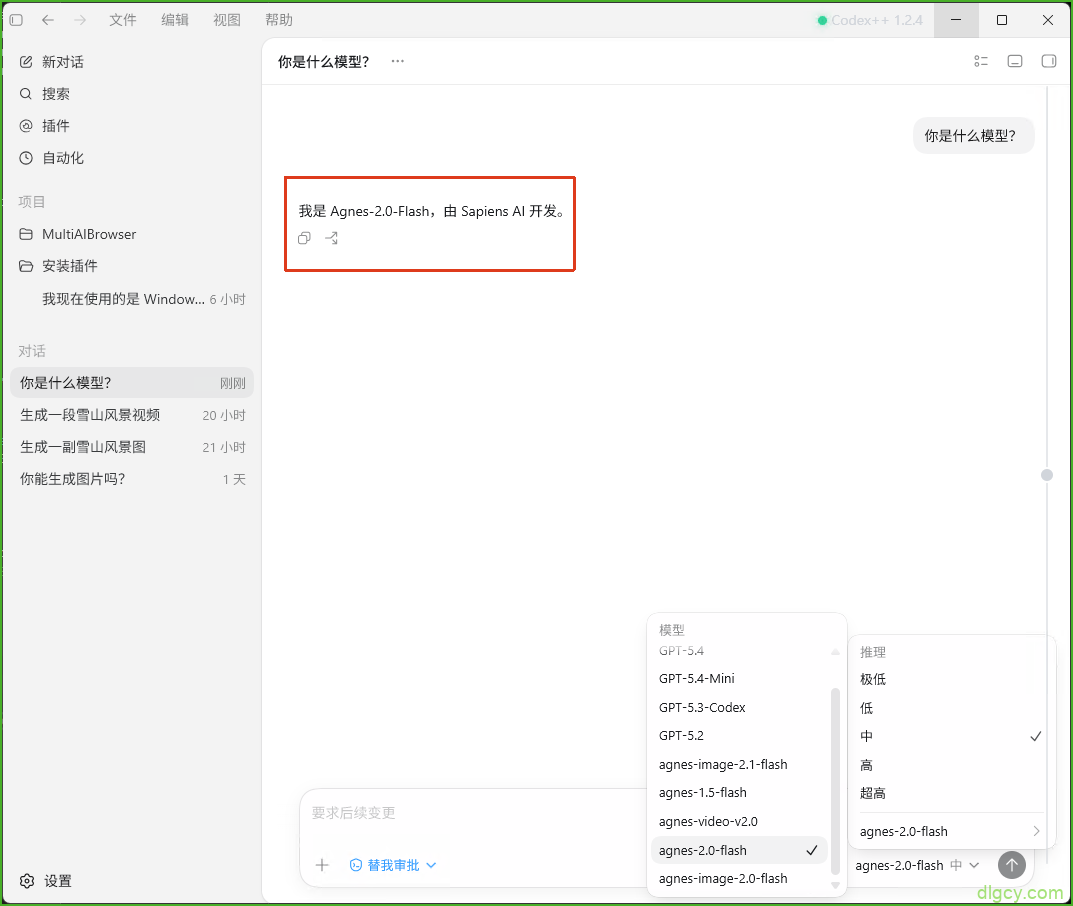This screenshot has width=1073, height=906.
Task: Select model GPT-5.4-Mini
Action: (739, 678)
